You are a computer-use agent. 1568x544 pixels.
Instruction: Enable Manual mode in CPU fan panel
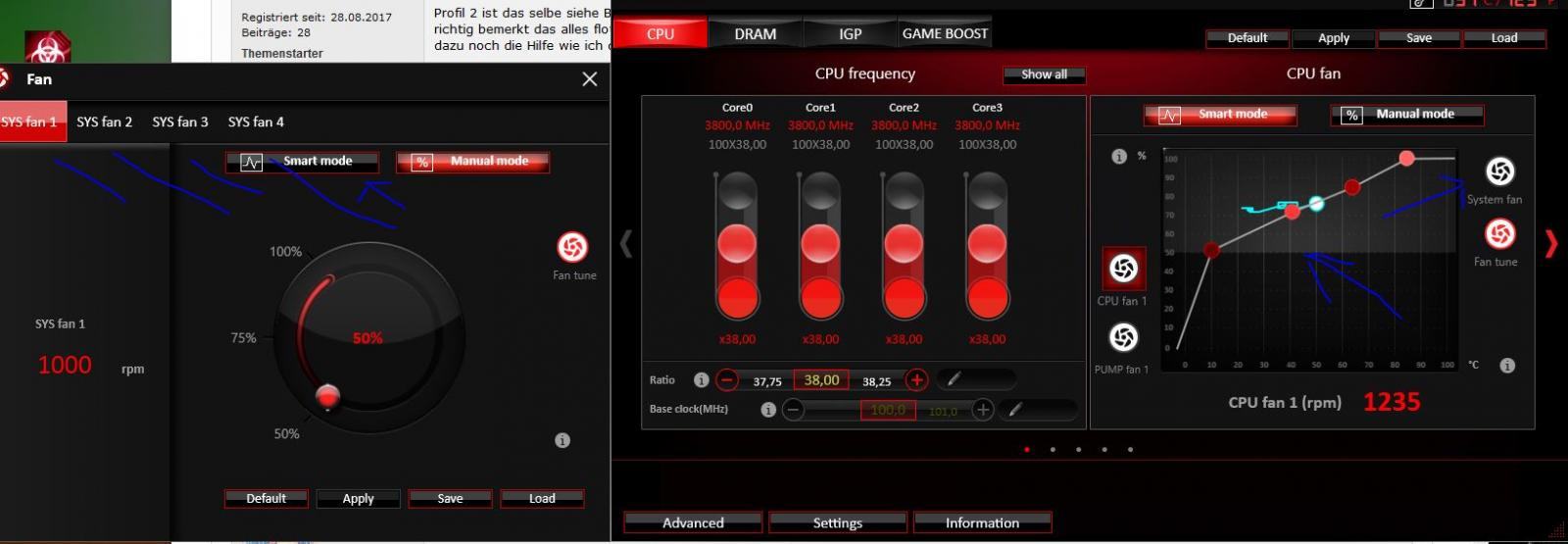tap(1407, 115)
